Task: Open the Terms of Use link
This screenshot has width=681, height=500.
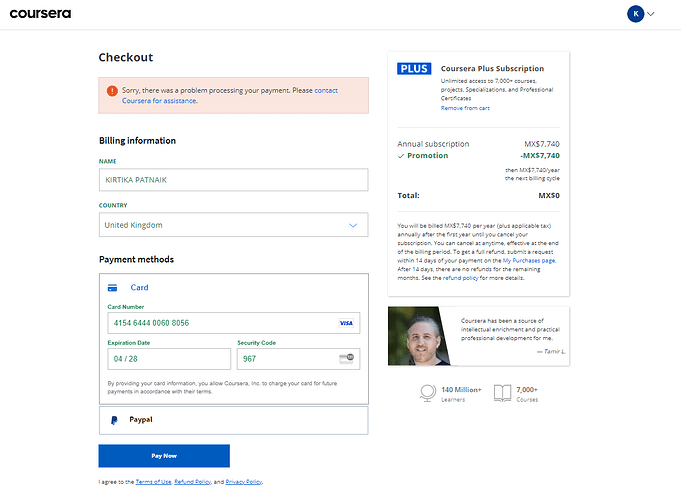Action: [153, 482]
